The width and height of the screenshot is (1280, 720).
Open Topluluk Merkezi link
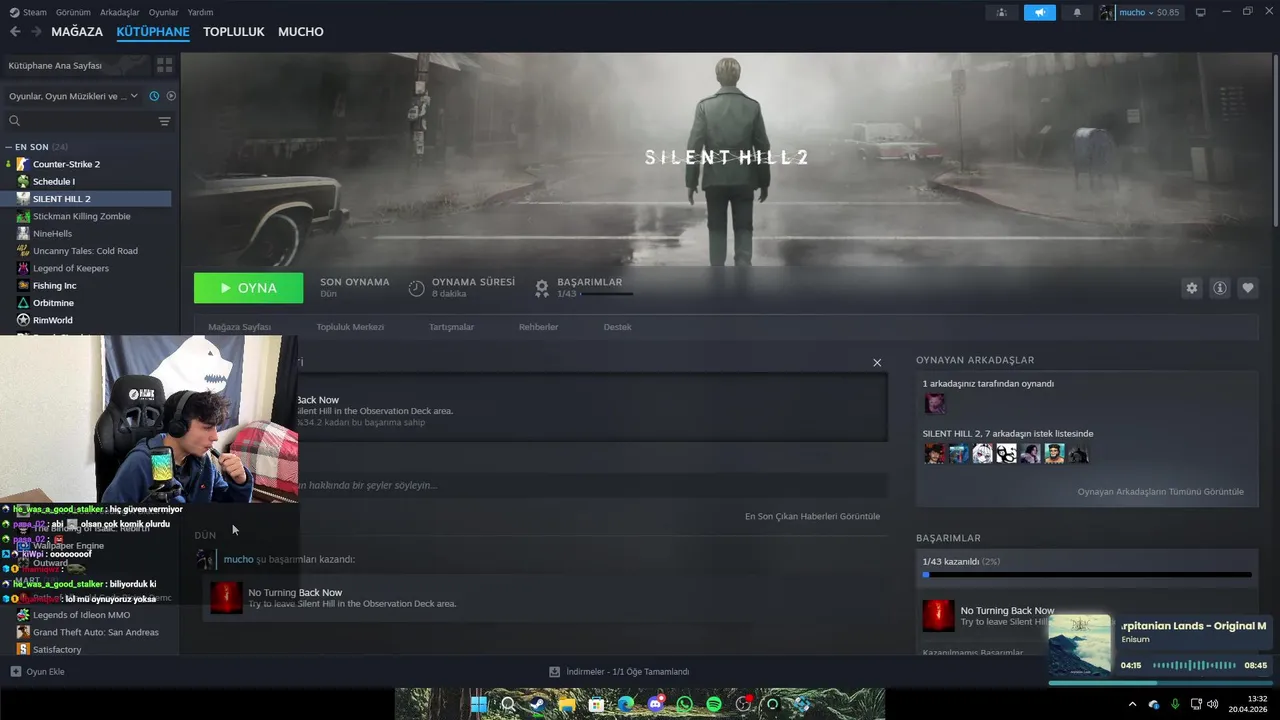point(350,327)
